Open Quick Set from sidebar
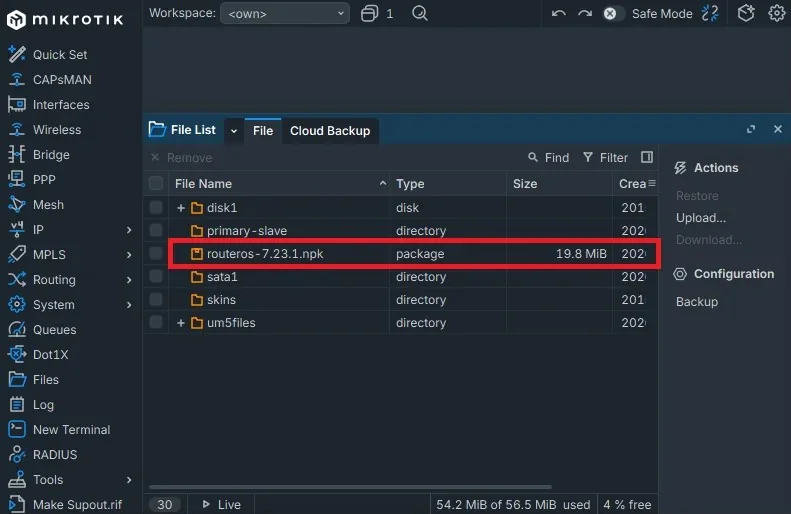Screen dimensions: 791x514 pyautogui.click(x=48, y=54)
